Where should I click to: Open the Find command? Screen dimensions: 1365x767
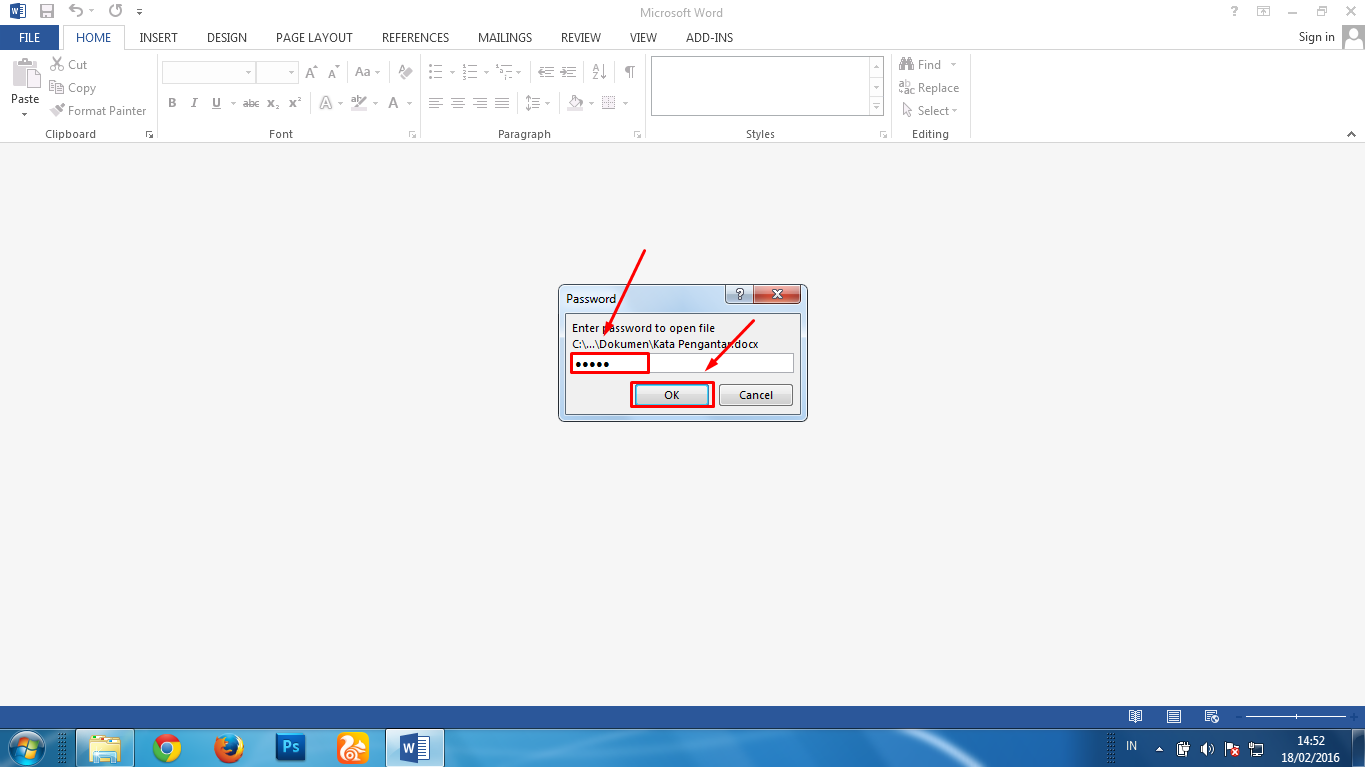(921, 65)
